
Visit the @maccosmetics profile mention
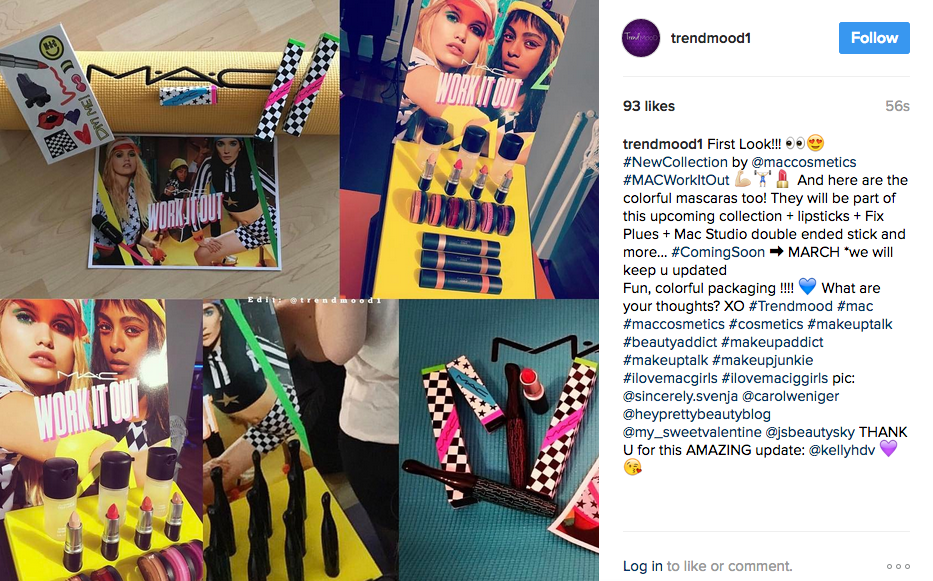tap(804, 162)
